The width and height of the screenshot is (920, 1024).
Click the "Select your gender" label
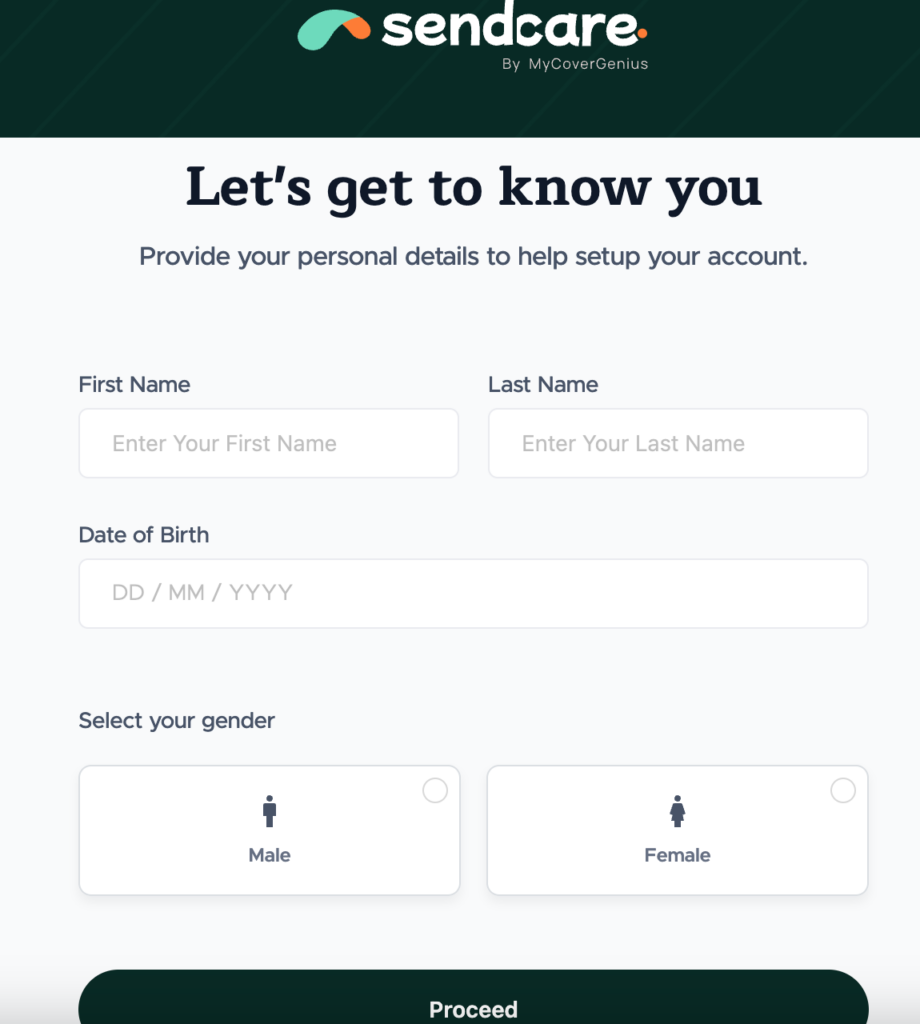coord(177,720)
